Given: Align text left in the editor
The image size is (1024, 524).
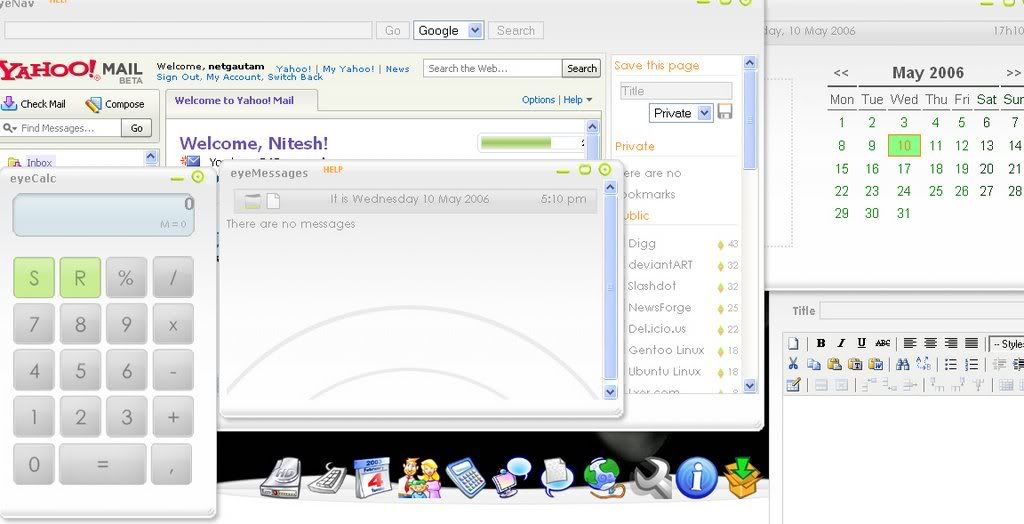Looking at the screenshot, I should tap(910, 343).
